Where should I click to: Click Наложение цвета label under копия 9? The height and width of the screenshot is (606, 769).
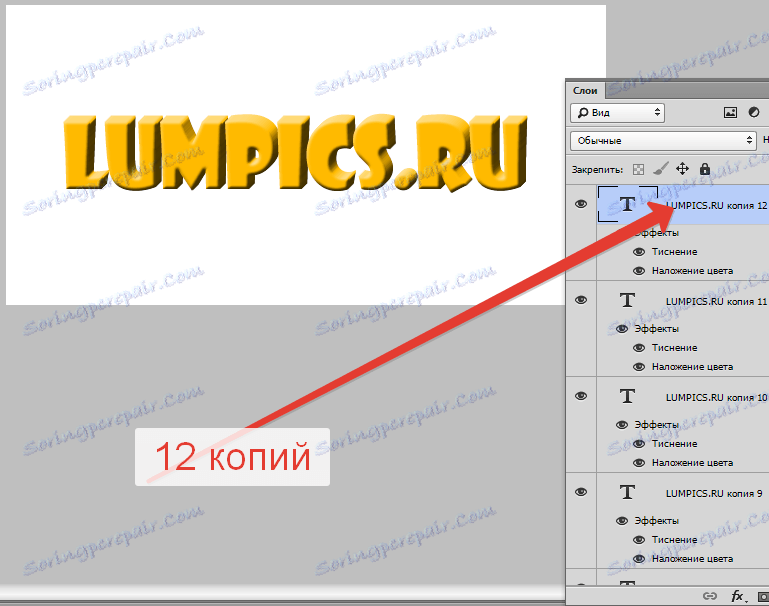[692, 559]
